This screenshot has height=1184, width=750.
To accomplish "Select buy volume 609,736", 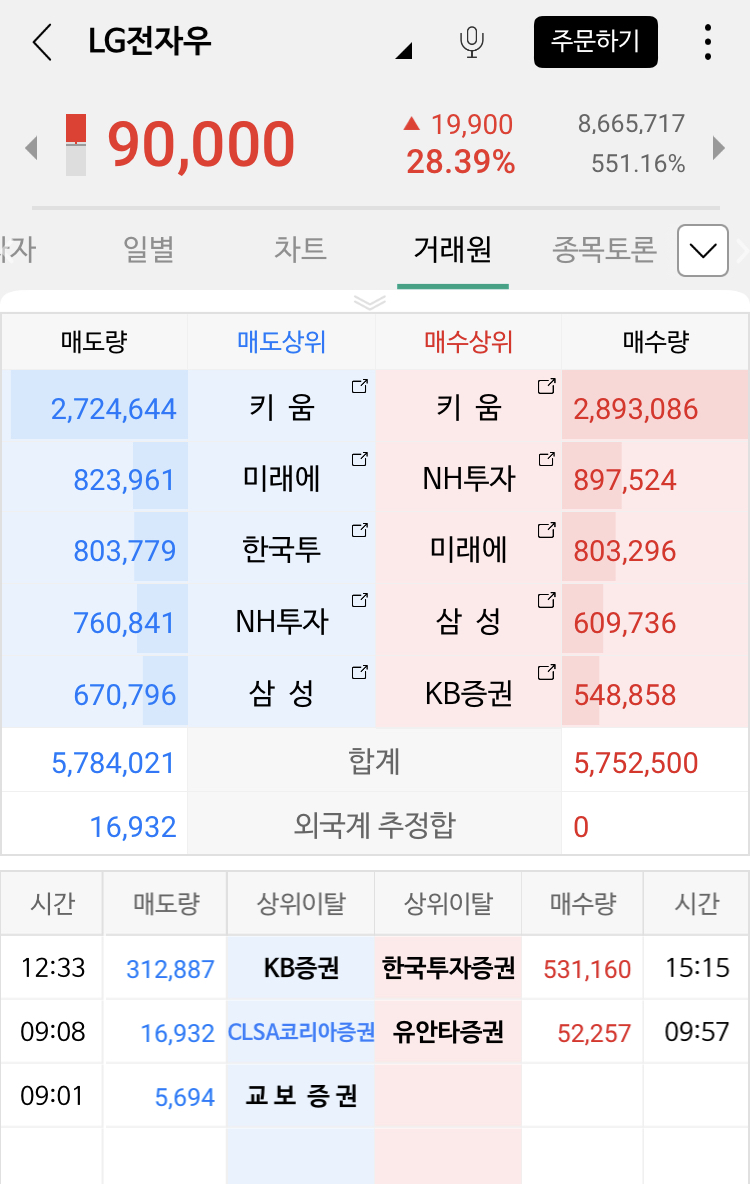I will click(625, 623).
